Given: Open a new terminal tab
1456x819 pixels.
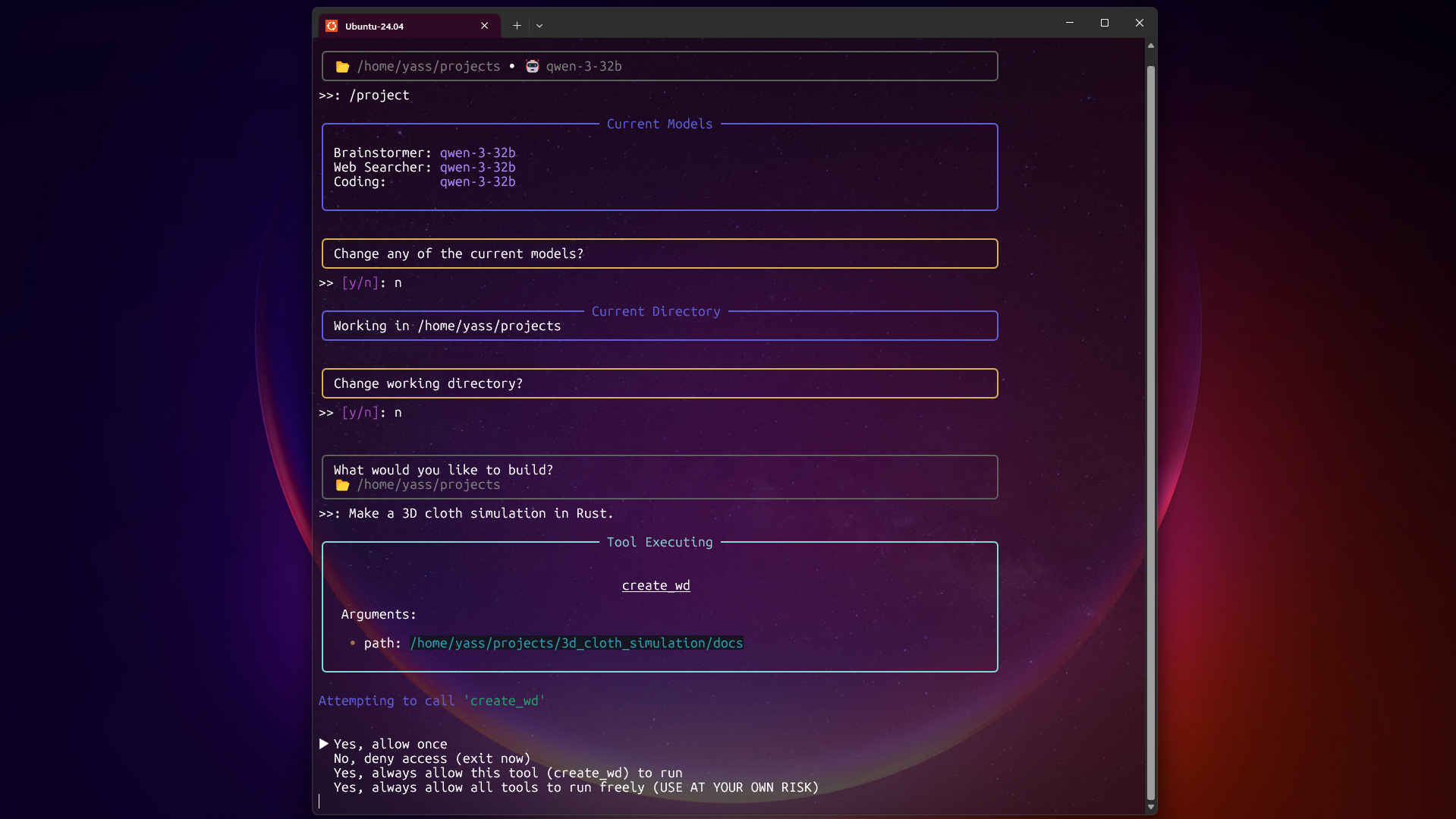Looking at the screenshot, I should (517, 26).
